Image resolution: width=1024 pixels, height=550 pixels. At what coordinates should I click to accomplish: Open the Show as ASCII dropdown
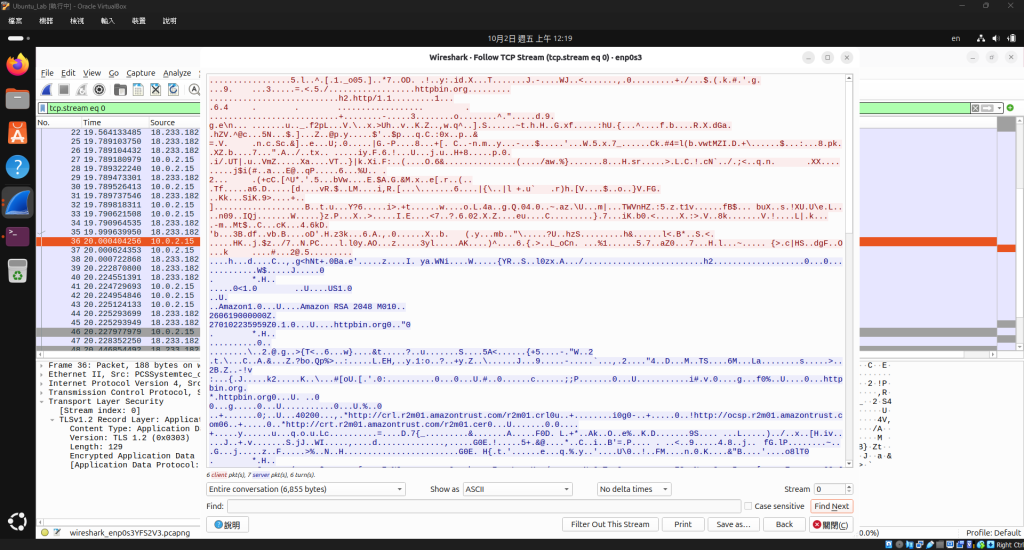[517, 489]
